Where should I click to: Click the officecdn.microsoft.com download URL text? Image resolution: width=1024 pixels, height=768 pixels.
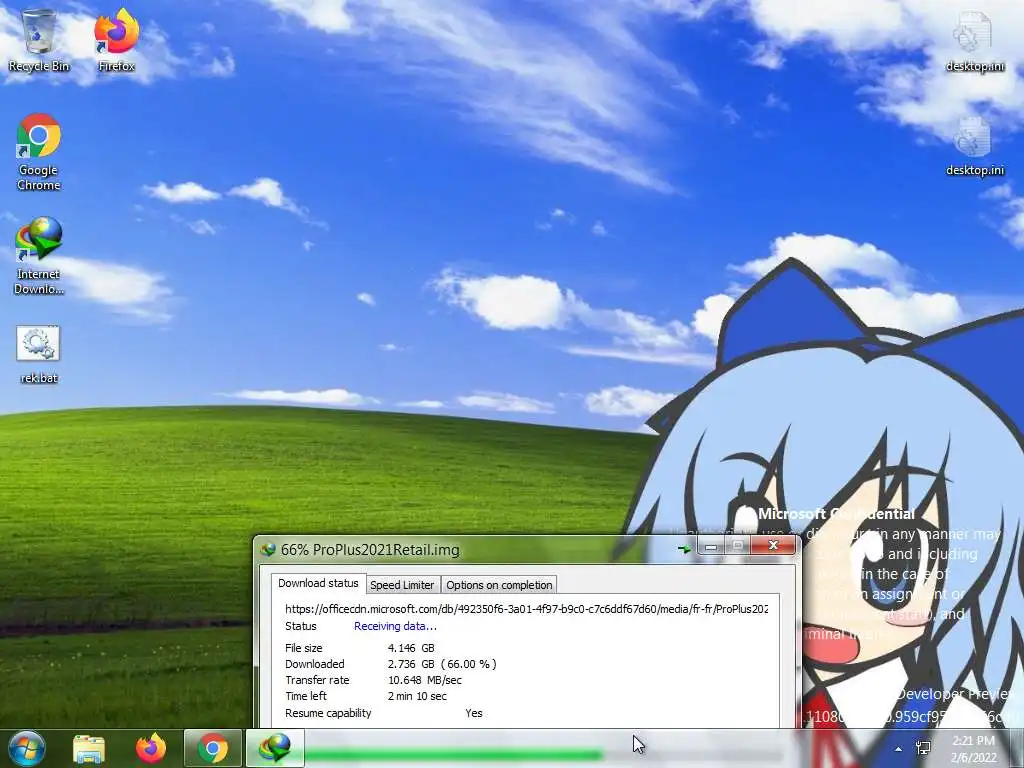coord(526,609)
